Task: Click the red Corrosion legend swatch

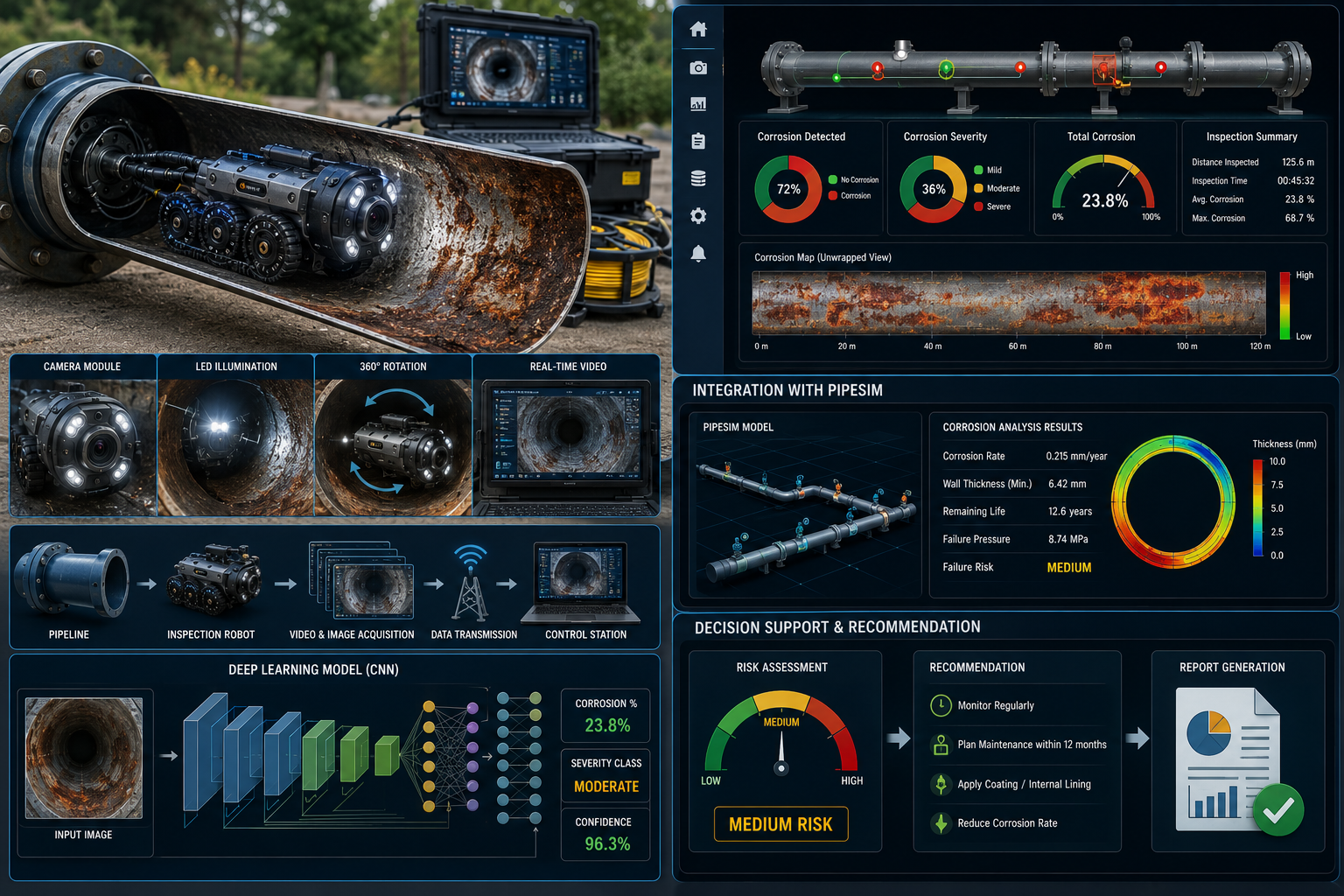Action: click(x=833, y=195)
